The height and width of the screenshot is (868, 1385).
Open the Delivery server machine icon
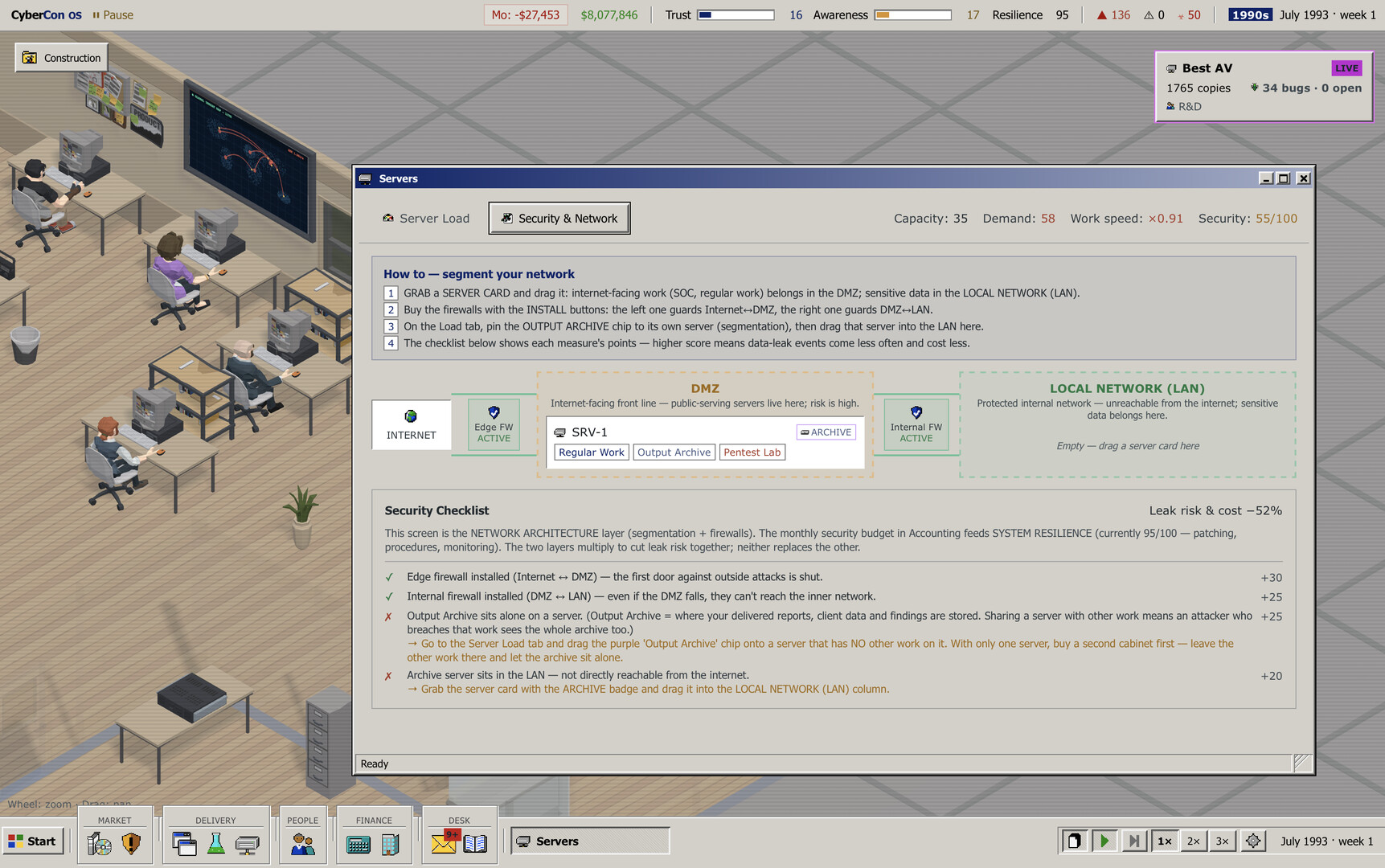pyautogui.click(x=248, y=843)
